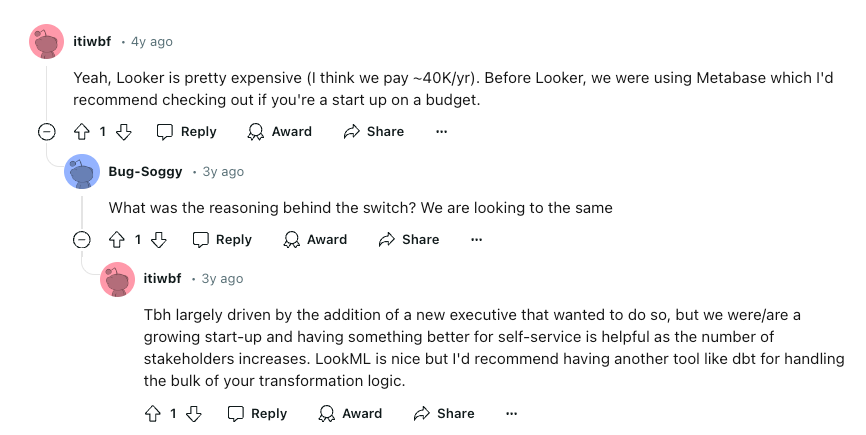
Task: Open more options on itiwbf's last reply
Action: [512, 413]
